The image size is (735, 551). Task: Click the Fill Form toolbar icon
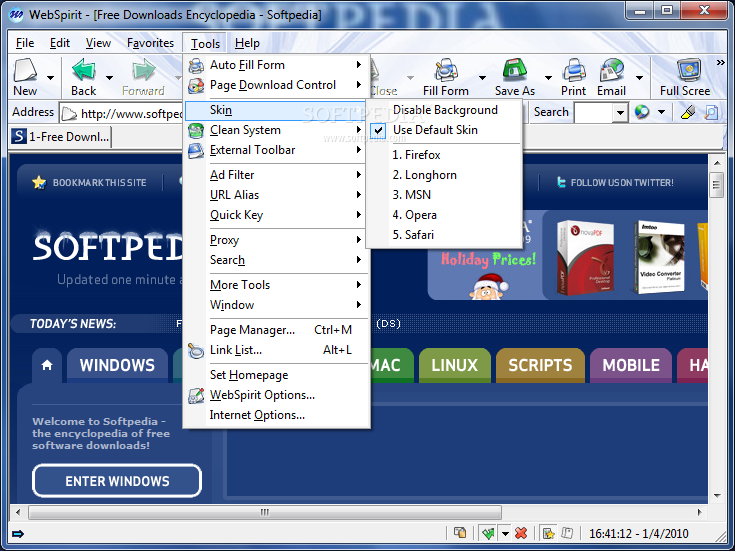(x=446, y=70)
